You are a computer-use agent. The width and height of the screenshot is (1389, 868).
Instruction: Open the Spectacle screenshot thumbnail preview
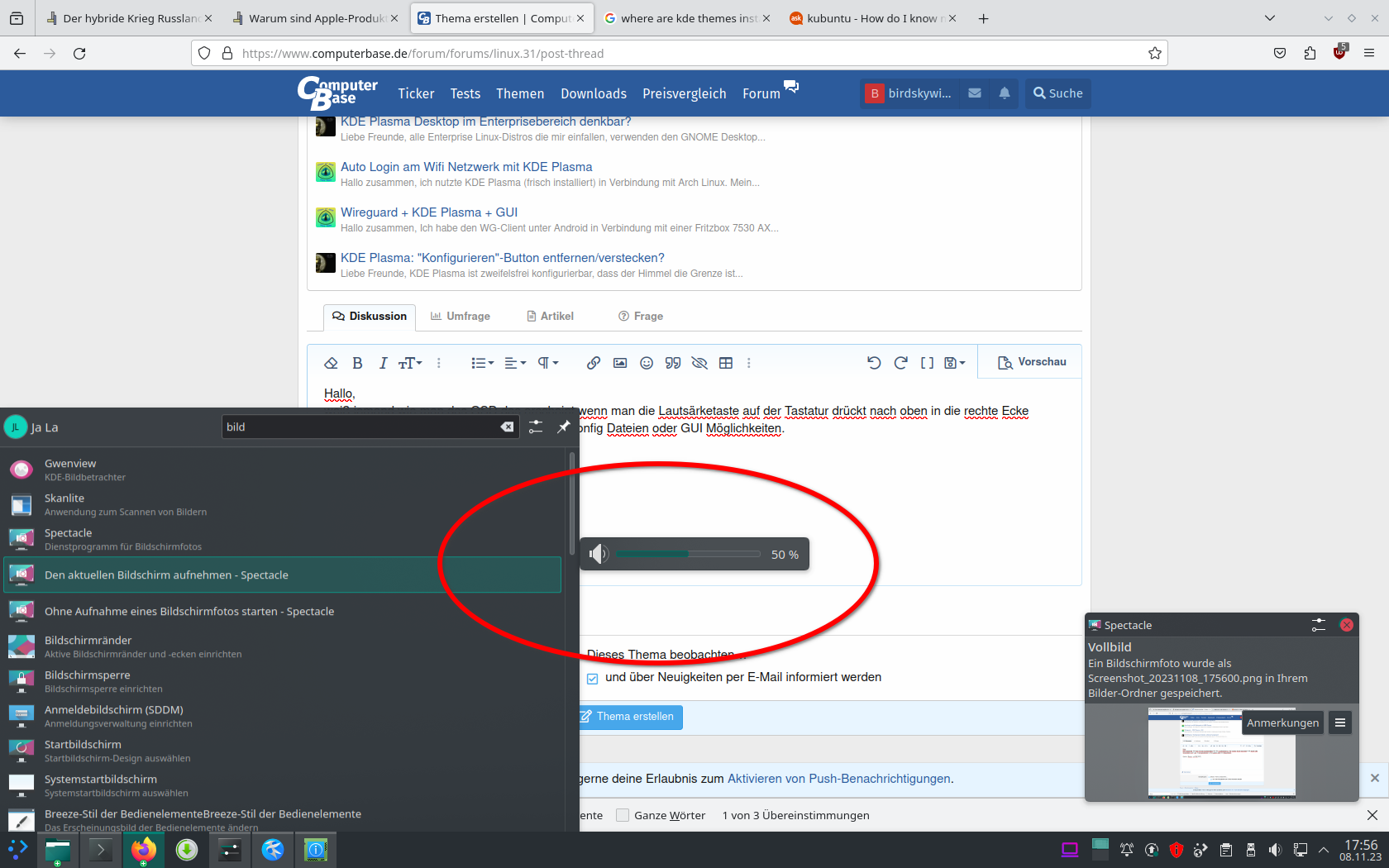[1221, 752]
